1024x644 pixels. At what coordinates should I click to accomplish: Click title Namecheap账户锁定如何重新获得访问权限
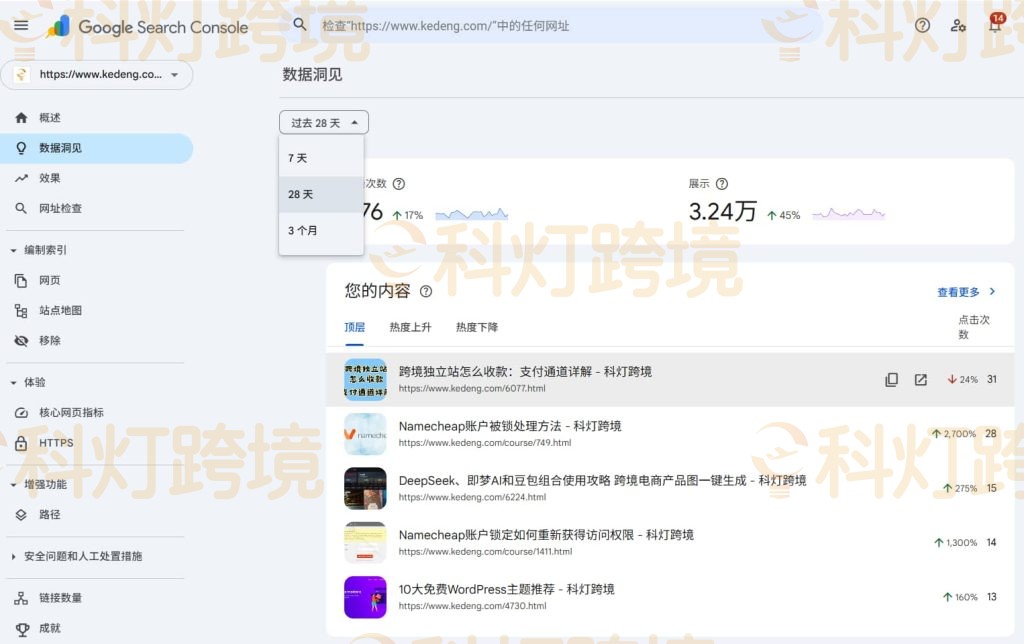tap(546, 535)
